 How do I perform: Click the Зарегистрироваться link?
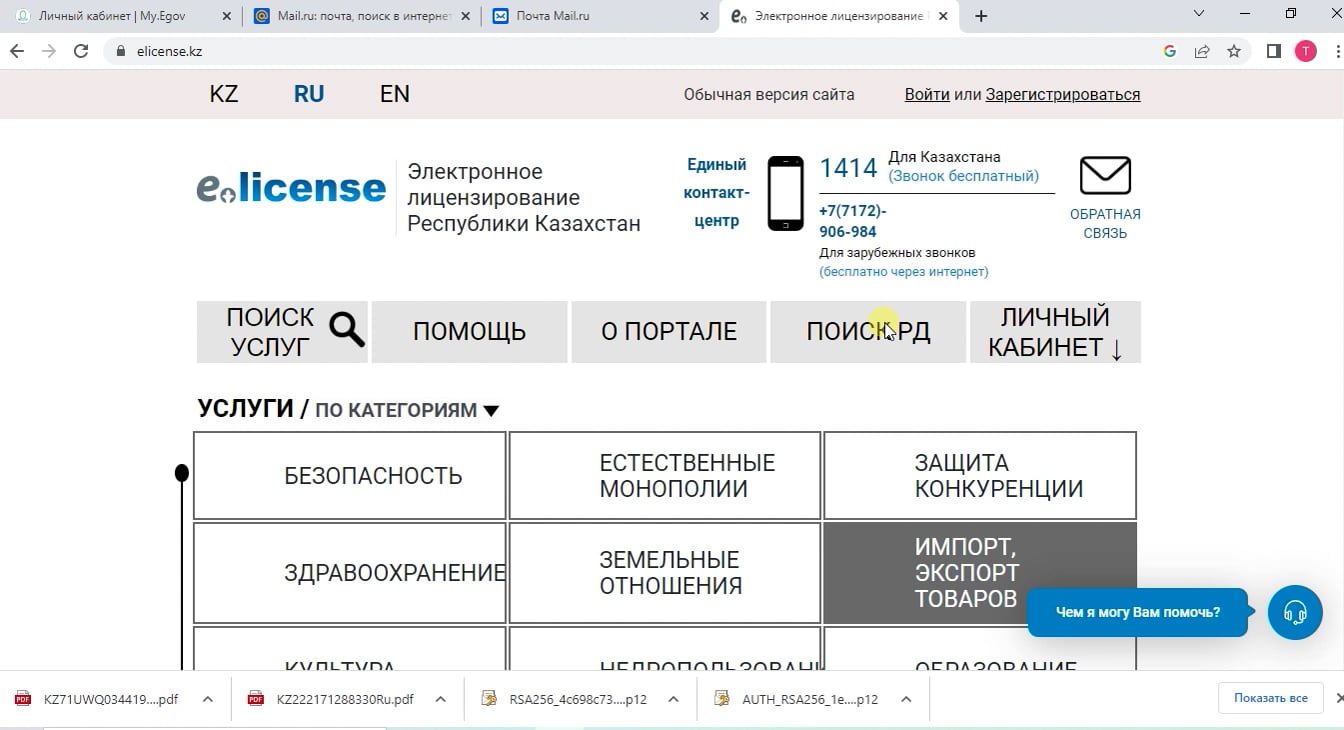pos(1063,95)
